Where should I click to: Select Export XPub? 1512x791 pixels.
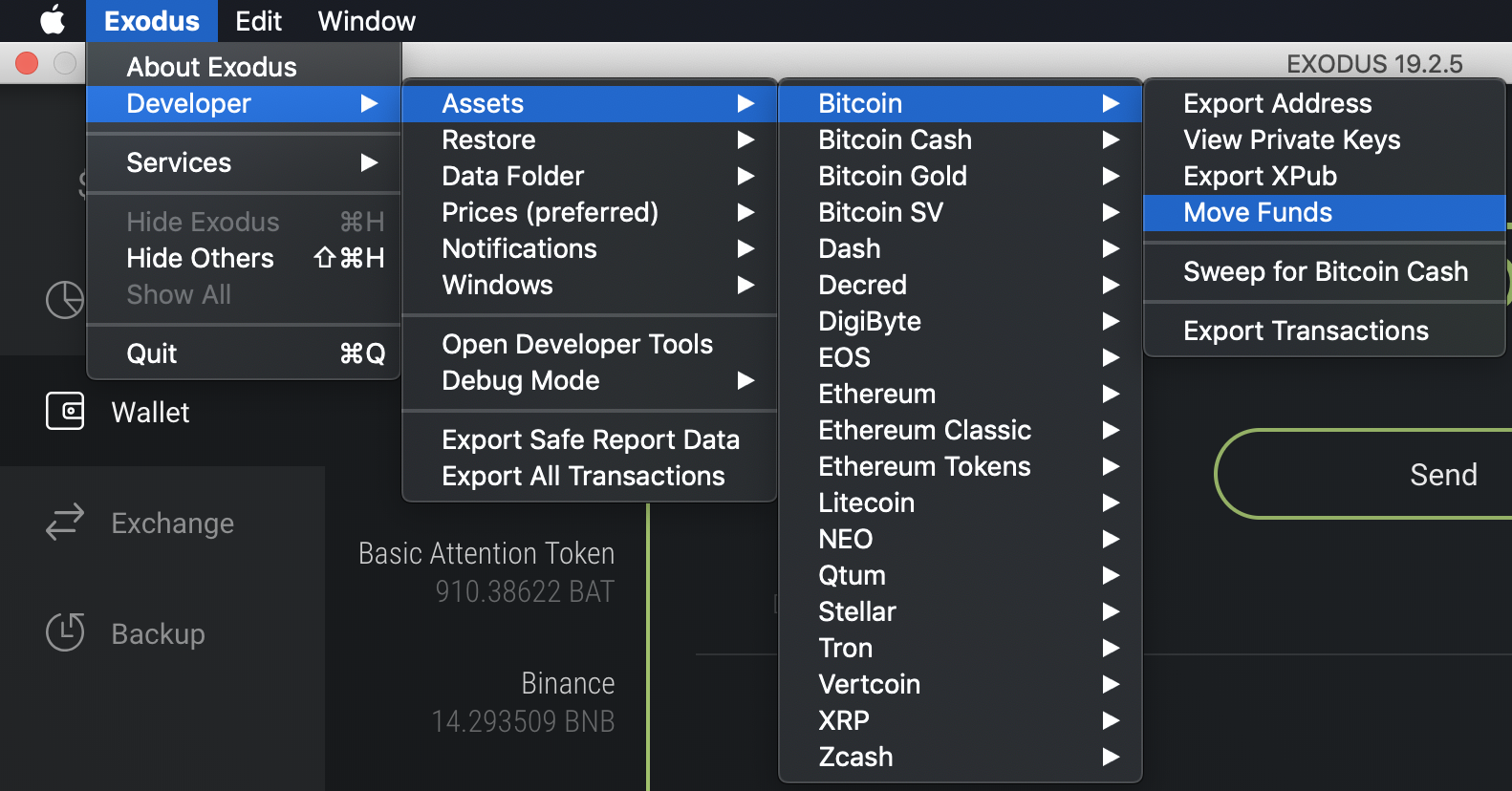(x=1325, y=176)
